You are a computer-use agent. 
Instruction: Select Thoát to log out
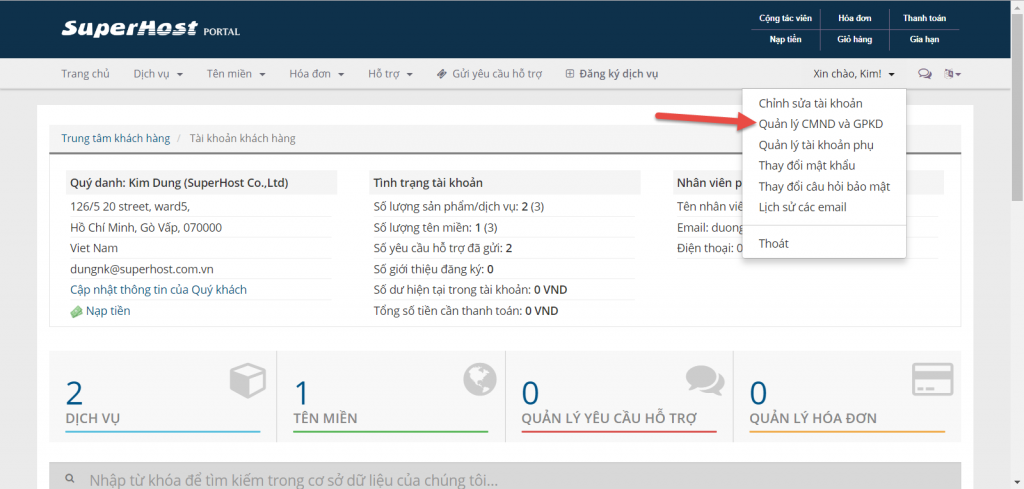point(774,243)
